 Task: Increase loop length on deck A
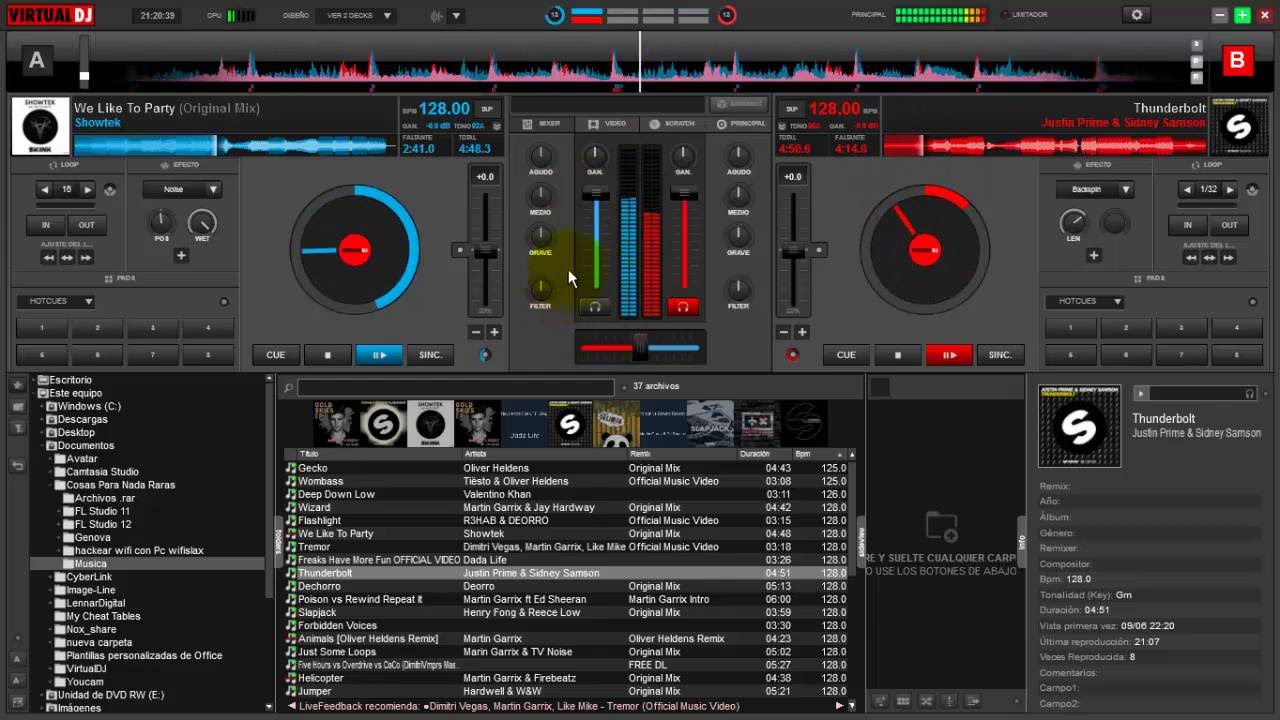[88, 189]
